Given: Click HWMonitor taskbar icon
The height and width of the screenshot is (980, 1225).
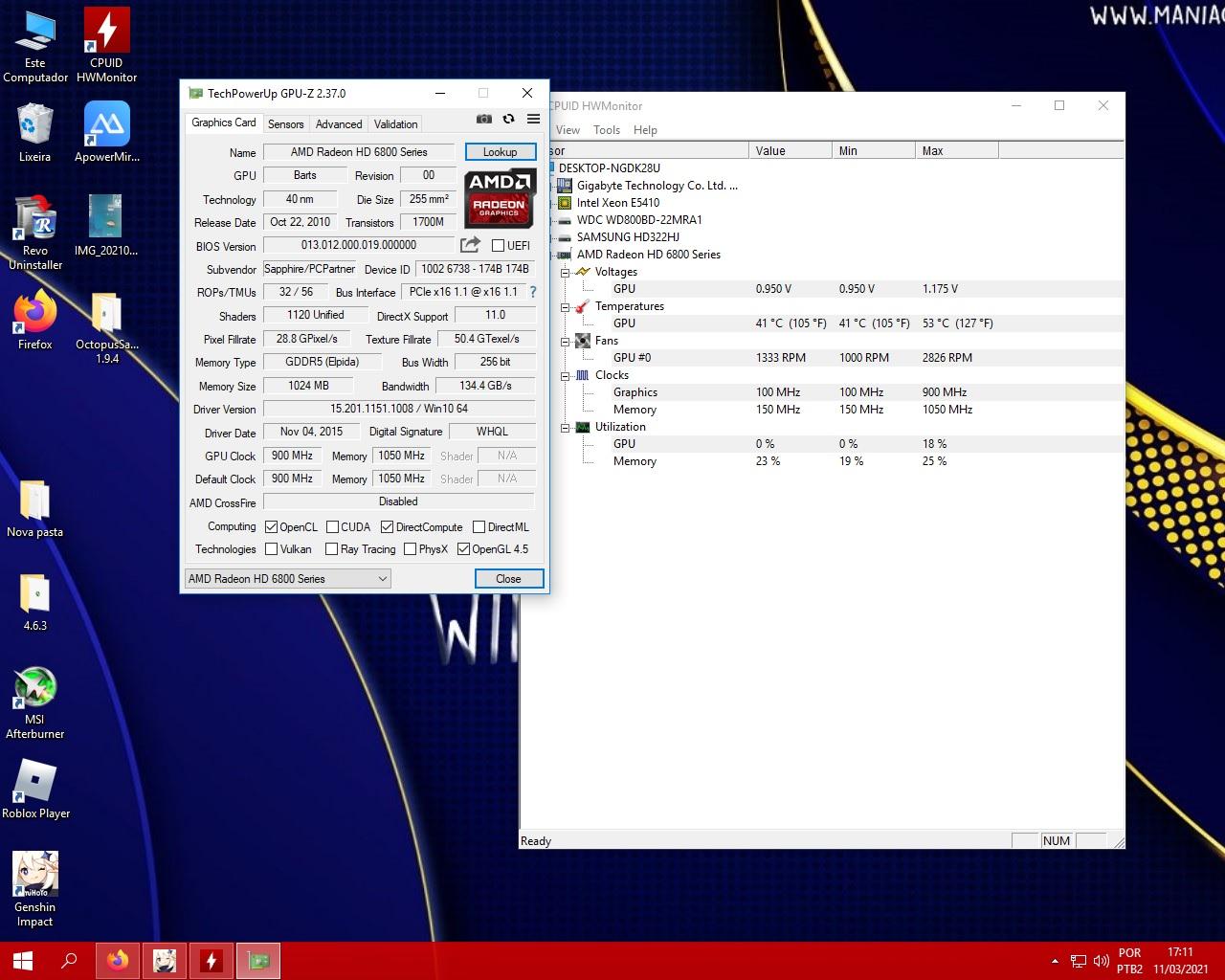Looking at the screenshot, I should [212, 960].
